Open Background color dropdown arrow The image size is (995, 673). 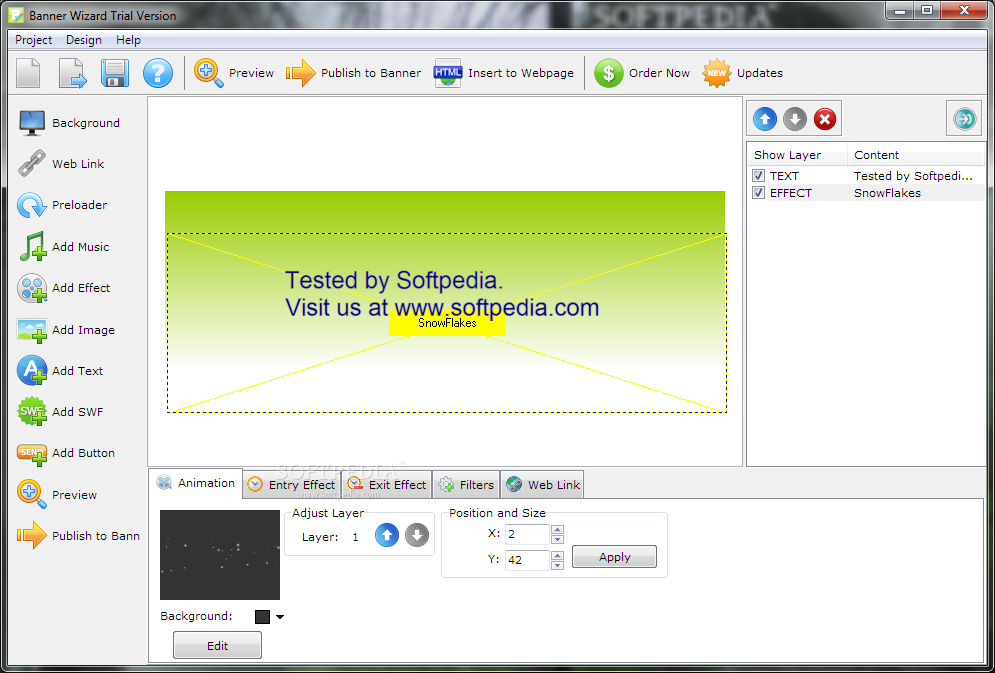coord(280,617)
